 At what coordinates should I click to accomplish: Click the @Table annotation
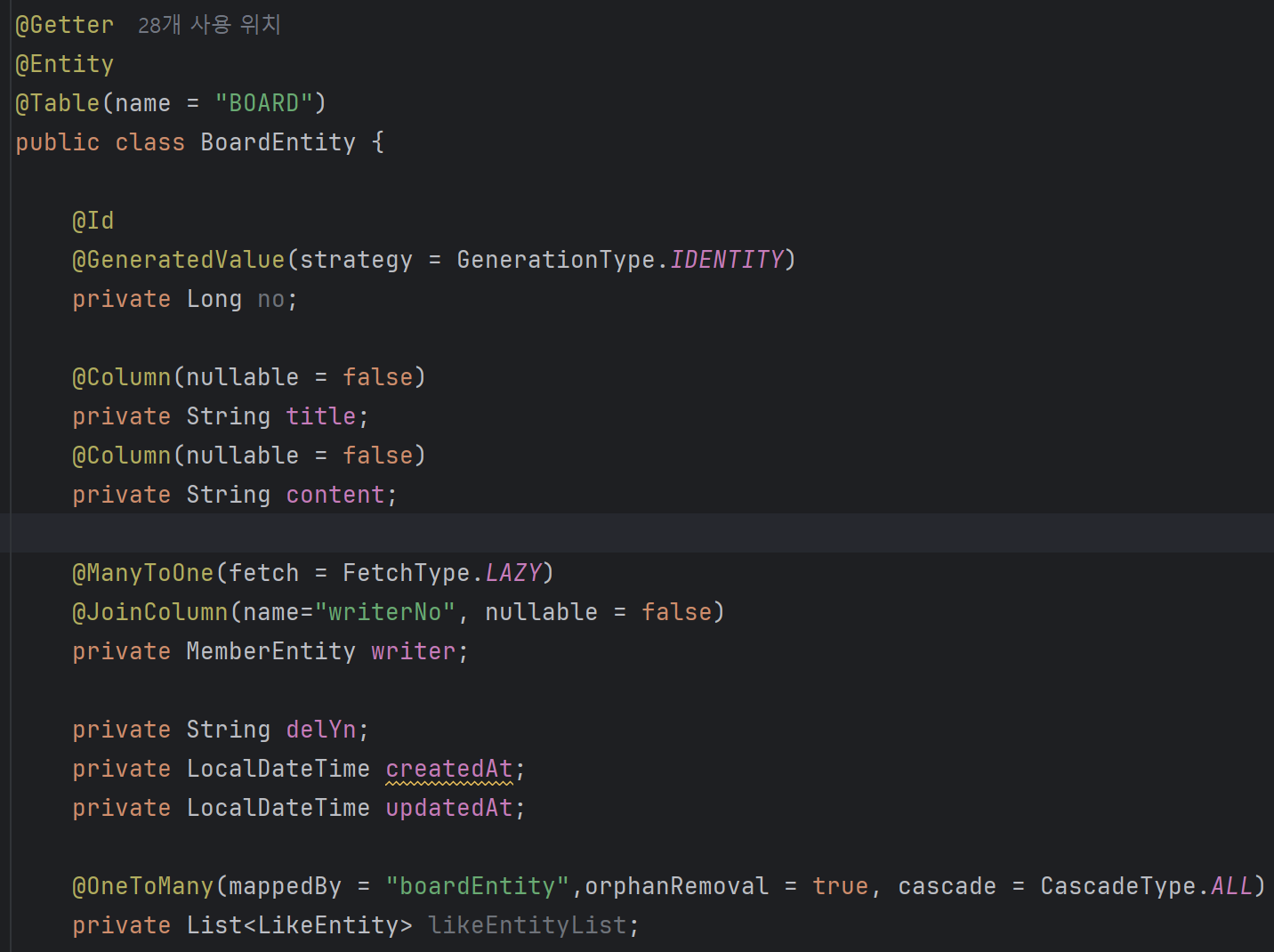58,103
